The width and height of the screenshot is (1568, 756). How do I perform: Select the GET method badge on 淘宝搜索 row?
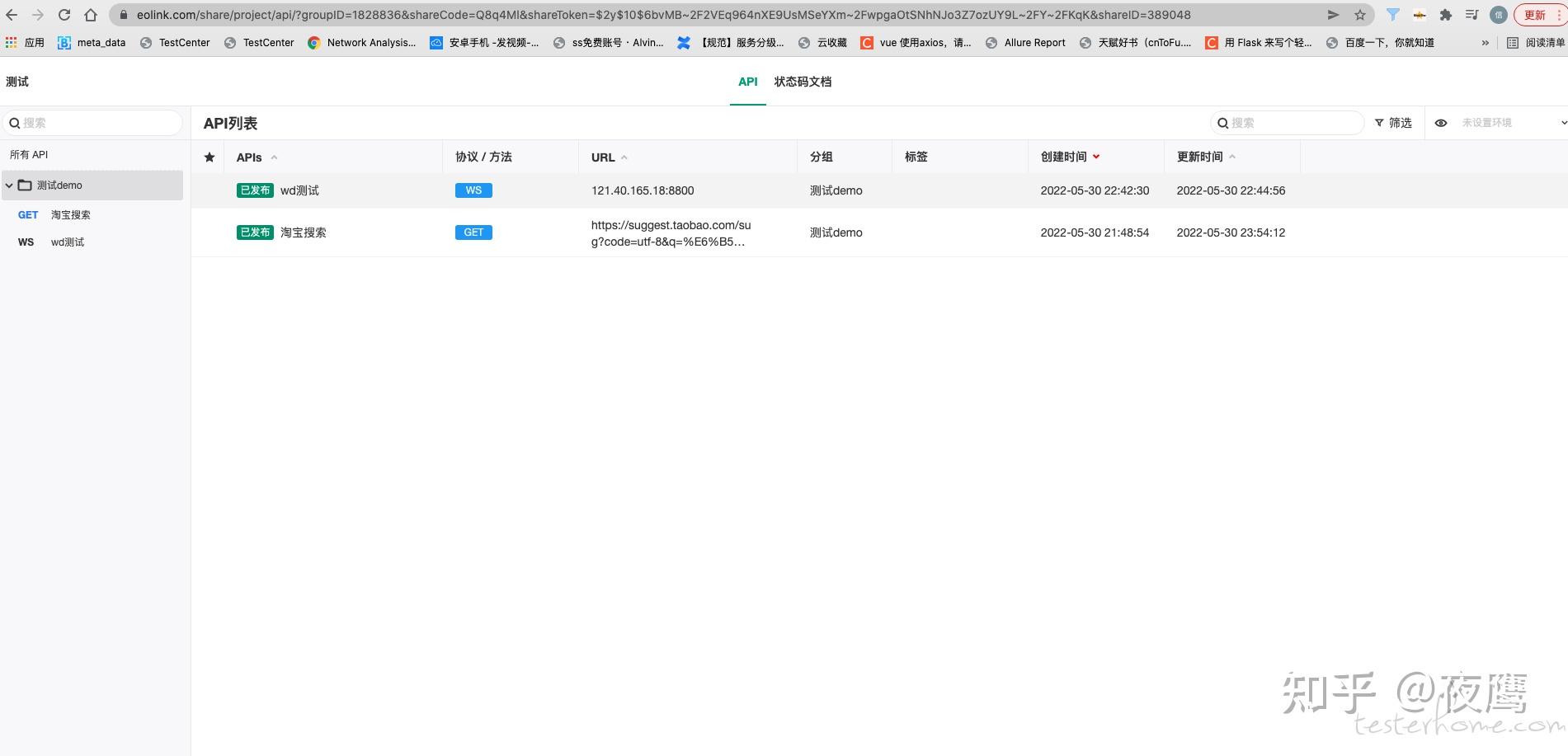(473, 232)
